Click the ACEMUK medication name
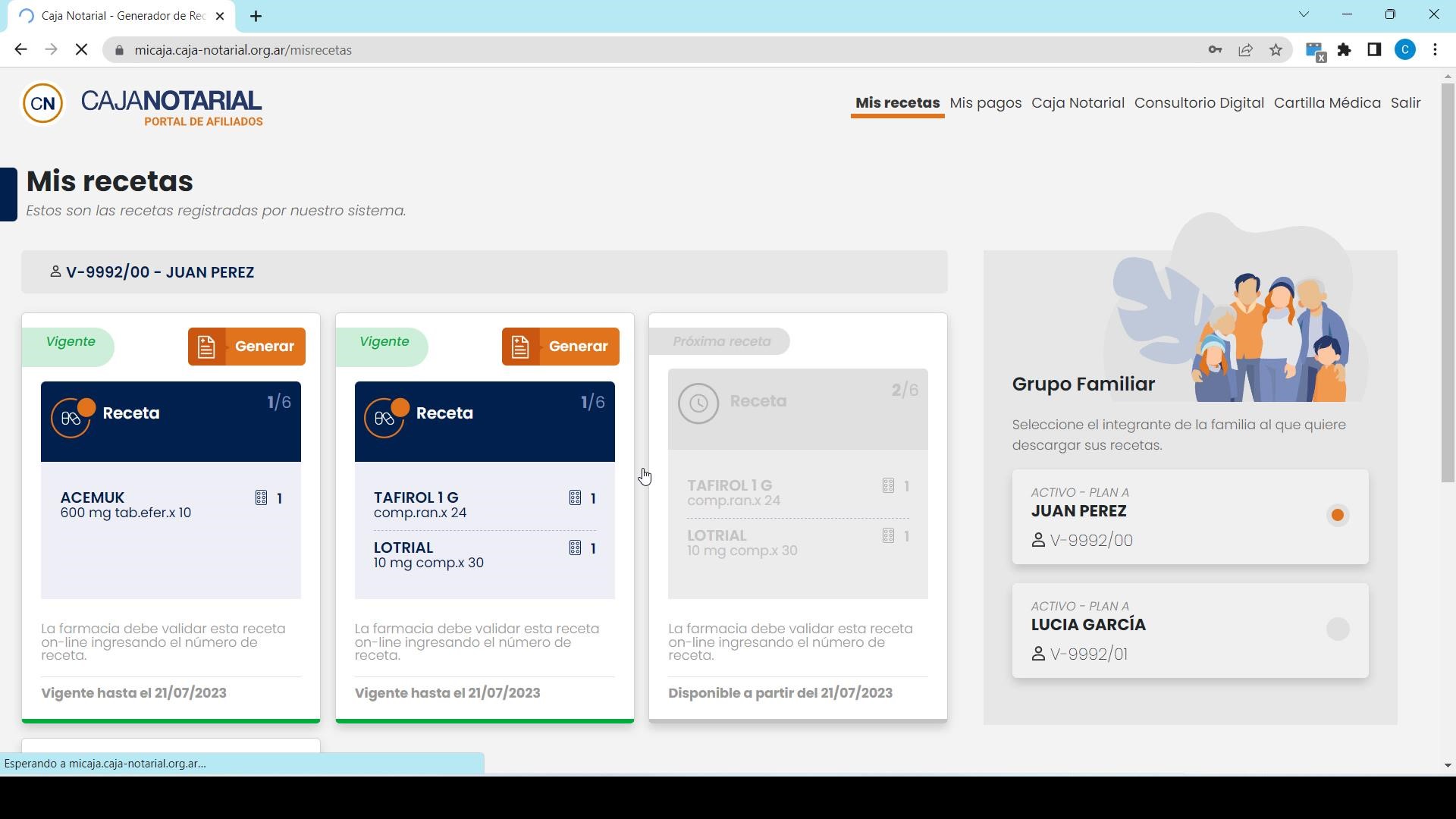The width and height of the screenshot is (1456, 819). pos(93,497)
